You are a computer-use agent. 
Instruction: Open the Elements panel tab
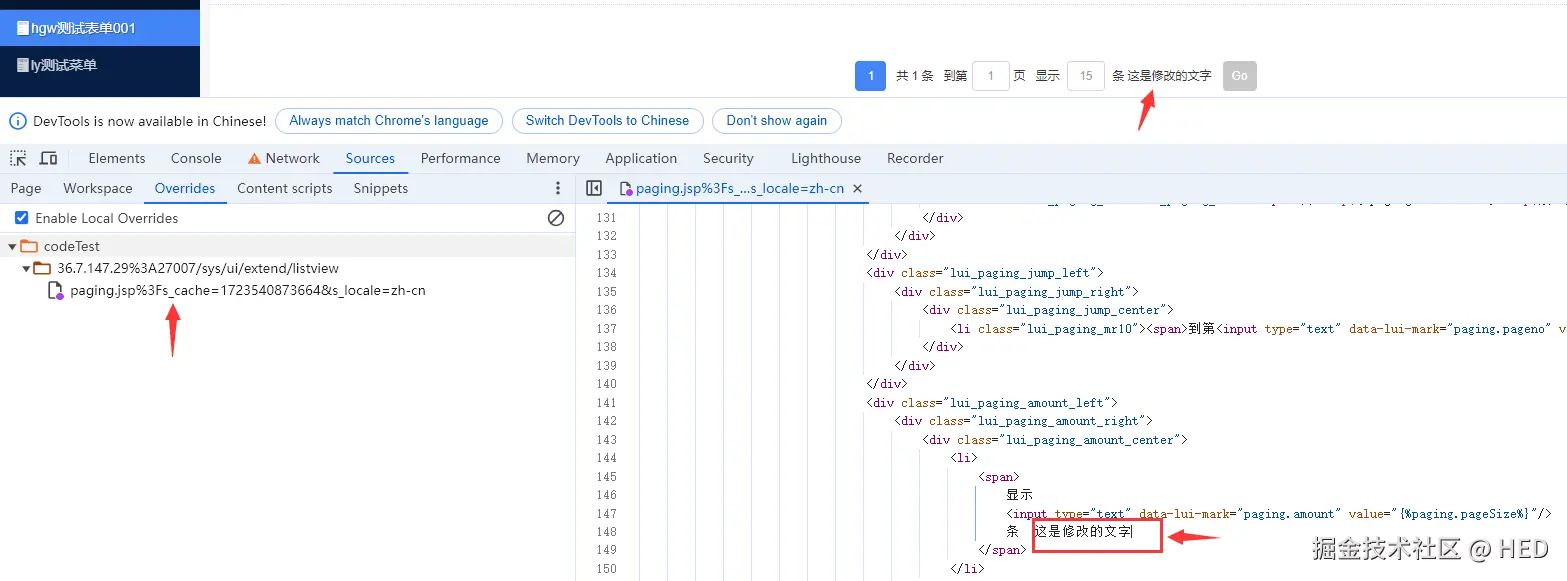tap(117, 158)
